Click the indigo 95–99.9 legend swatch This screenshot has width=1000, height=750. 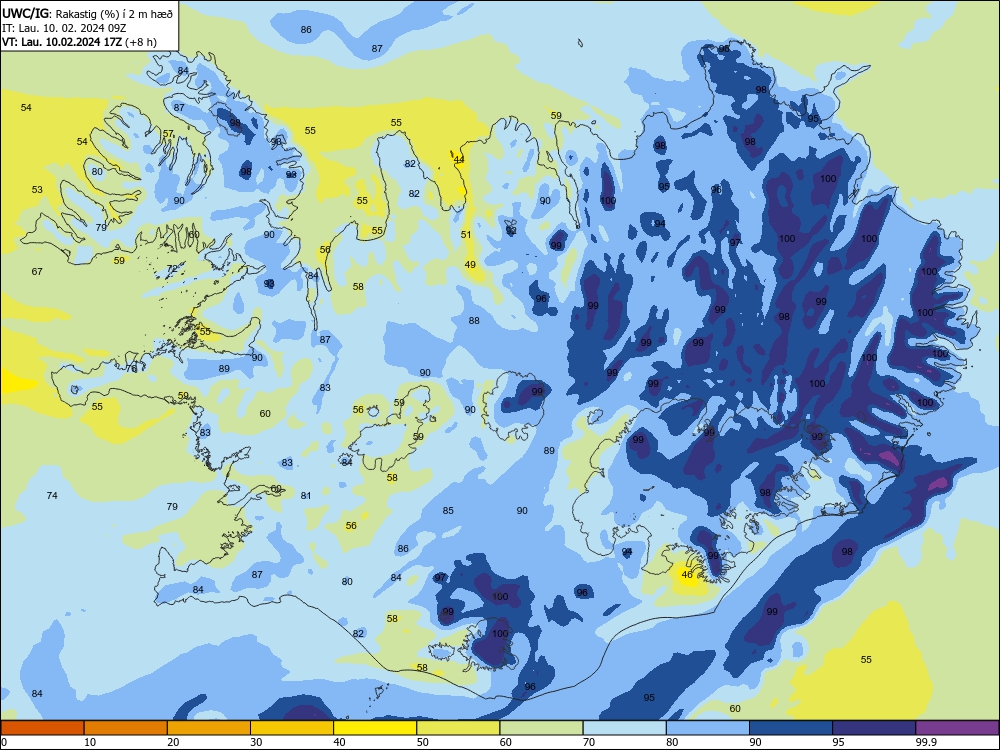[x=874, y=728]
